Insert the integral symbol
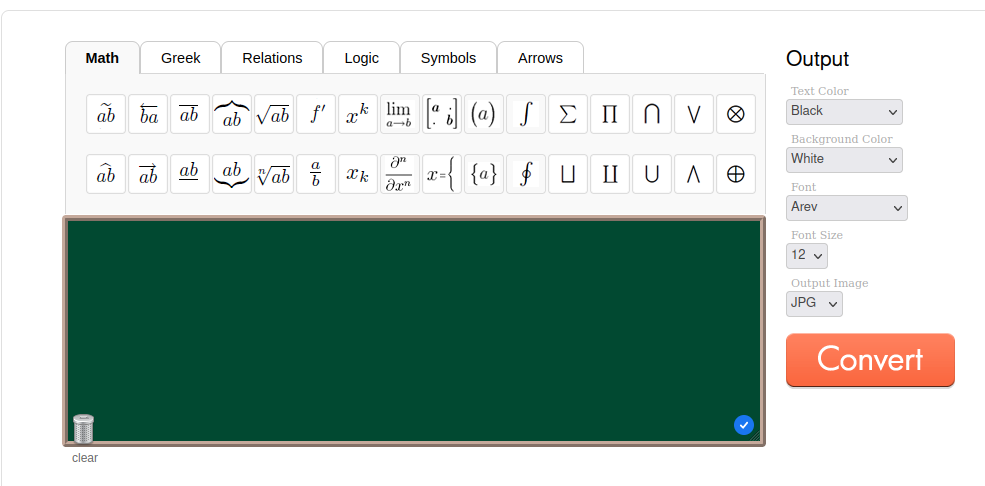This screenshot has width=985, height=486. (x=526, y=114)
